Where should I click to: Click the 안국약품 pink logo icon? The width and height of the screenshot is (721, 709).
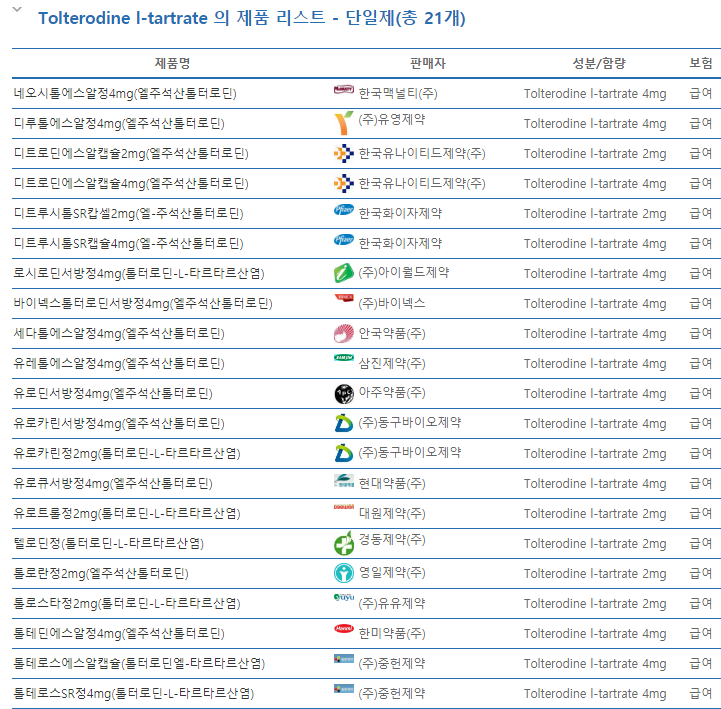pos(343,333)
